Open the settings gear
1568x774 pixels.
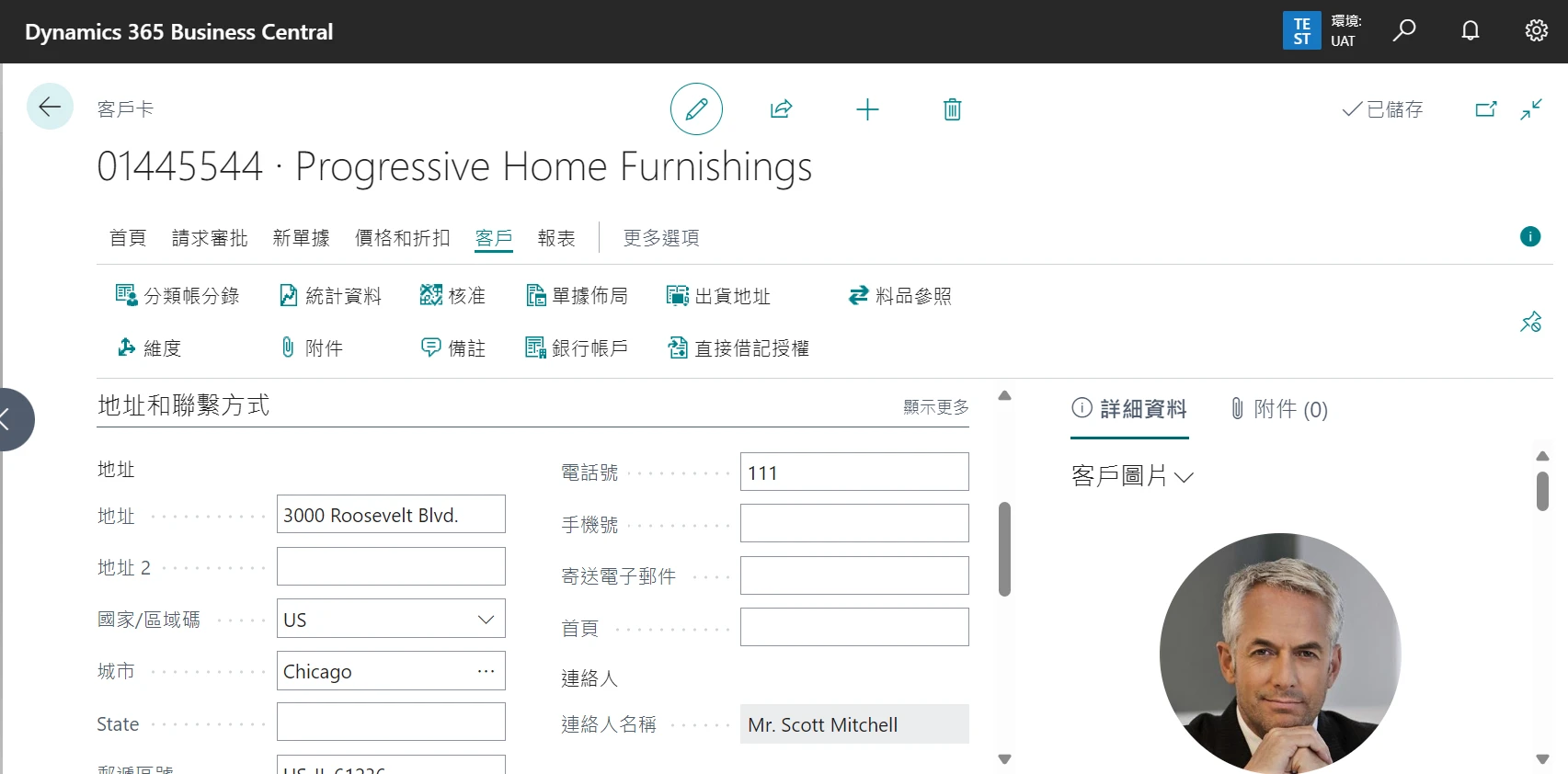[1536, 31]
